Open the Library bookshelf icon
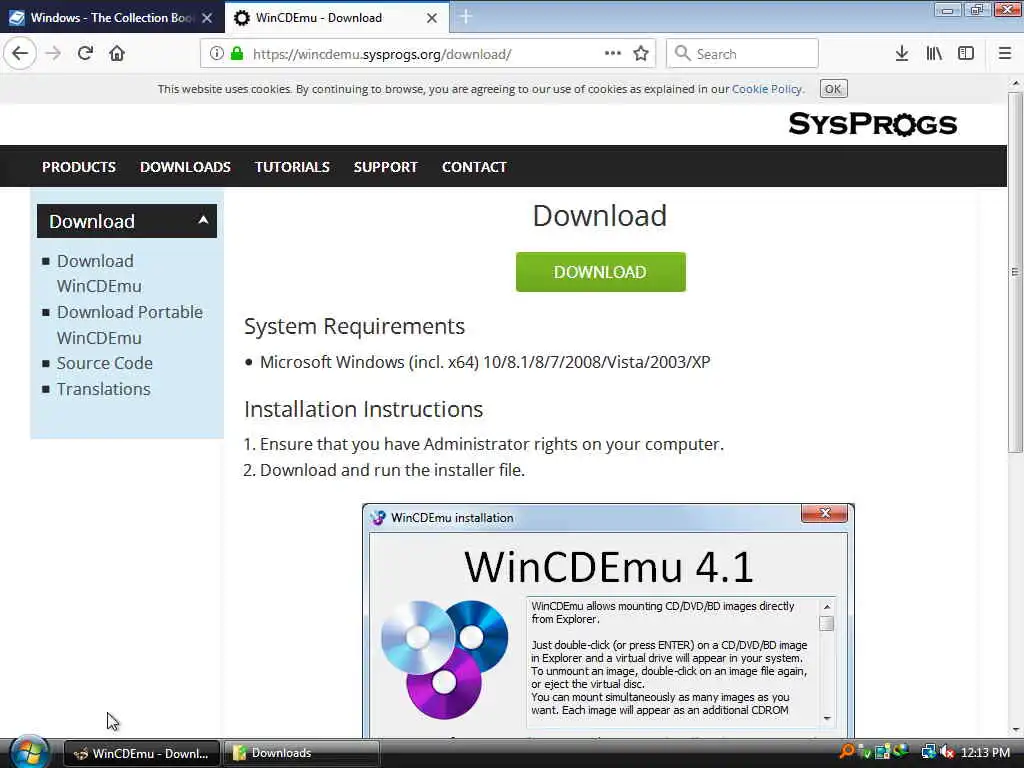 coord(934,54)
